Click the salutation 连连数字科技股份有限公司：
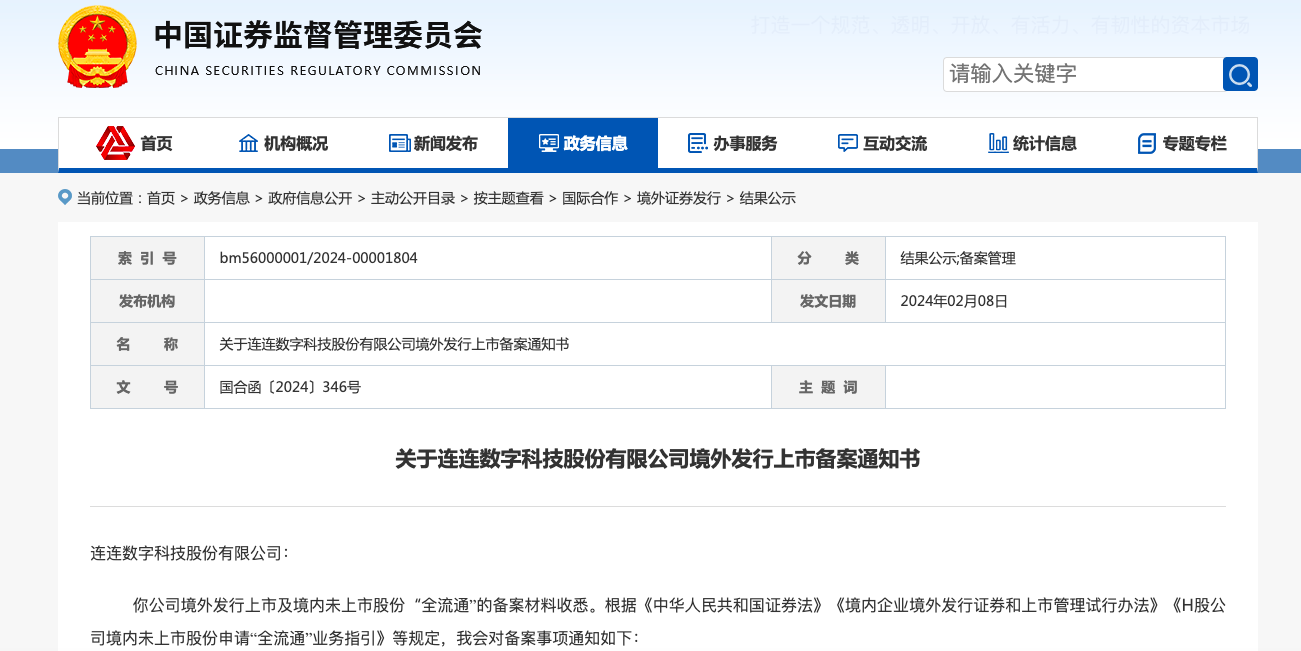The height and width of the screenshot is (651, 1301). pyautogui.click(x=189, y=552)
